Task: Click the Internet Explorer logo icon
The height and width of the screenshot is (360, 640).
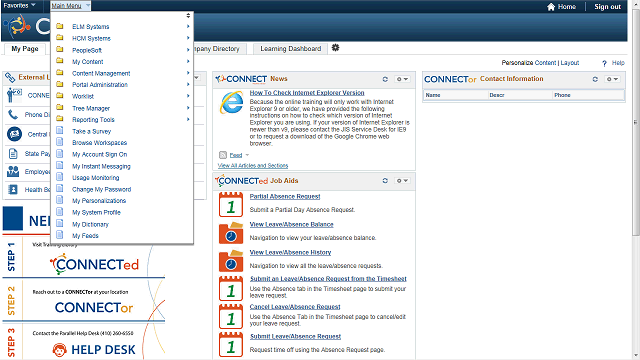Action: point(231,102)
